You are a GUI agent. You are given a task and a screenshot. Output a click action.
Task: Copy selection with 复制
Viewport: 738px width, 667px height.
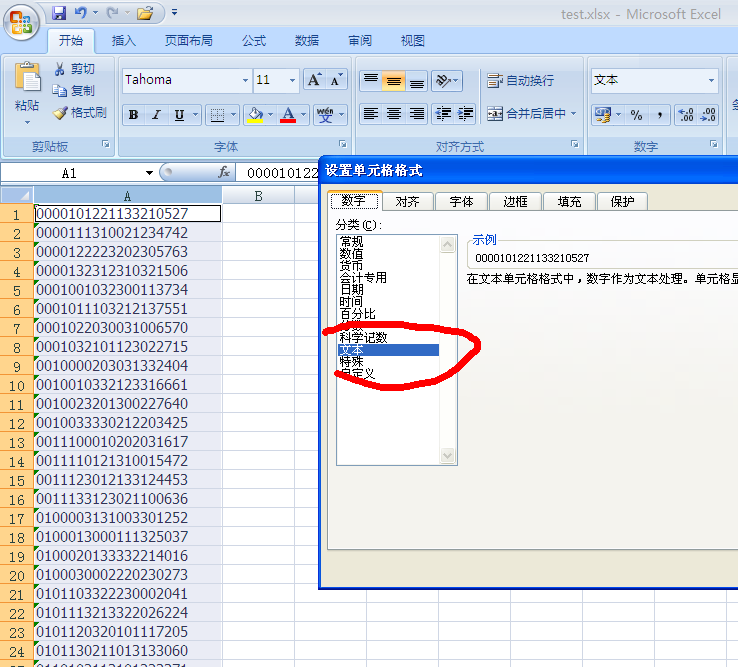coord(74,90)
